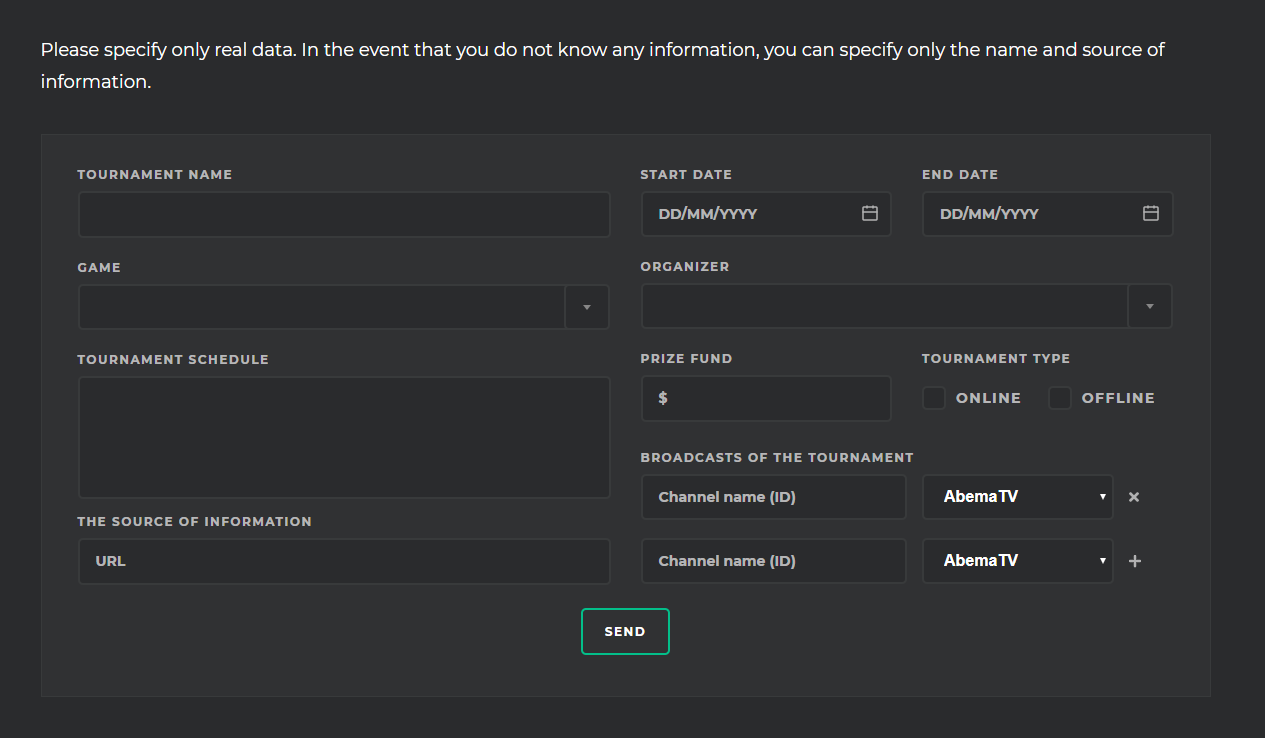Expand the Organizer dropdown arrow
This screenshot has height=738, width=1265.
1149,306
